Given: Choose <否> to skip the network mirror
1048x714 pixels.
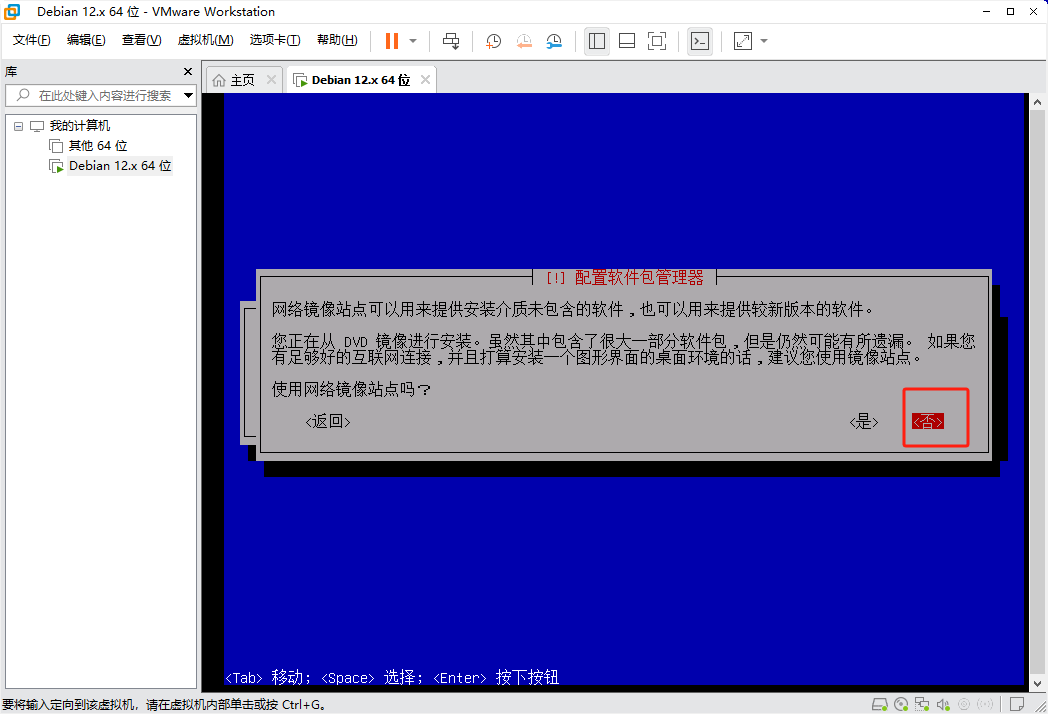Looking at the screenshot, I should pyautogui.click(x=928, y=422).
